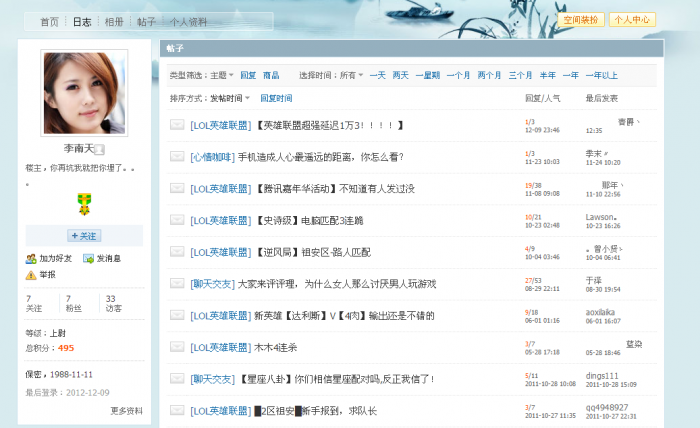The image size is (700, 428).
Task: Open last poster aoxilaika profile
Action: click(x=600, y=312)
